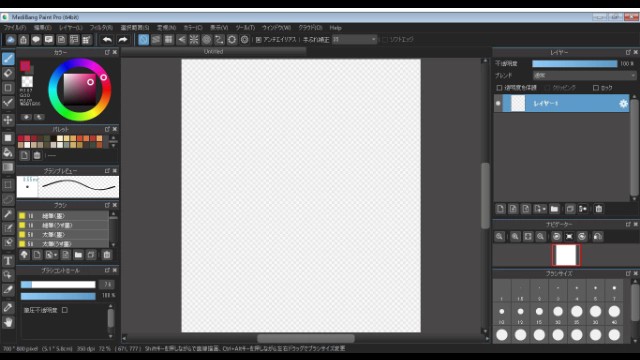
Task: Toggle the 透明度を保護 (protect alpha) checkbox
Action: [x=499, y=88]
